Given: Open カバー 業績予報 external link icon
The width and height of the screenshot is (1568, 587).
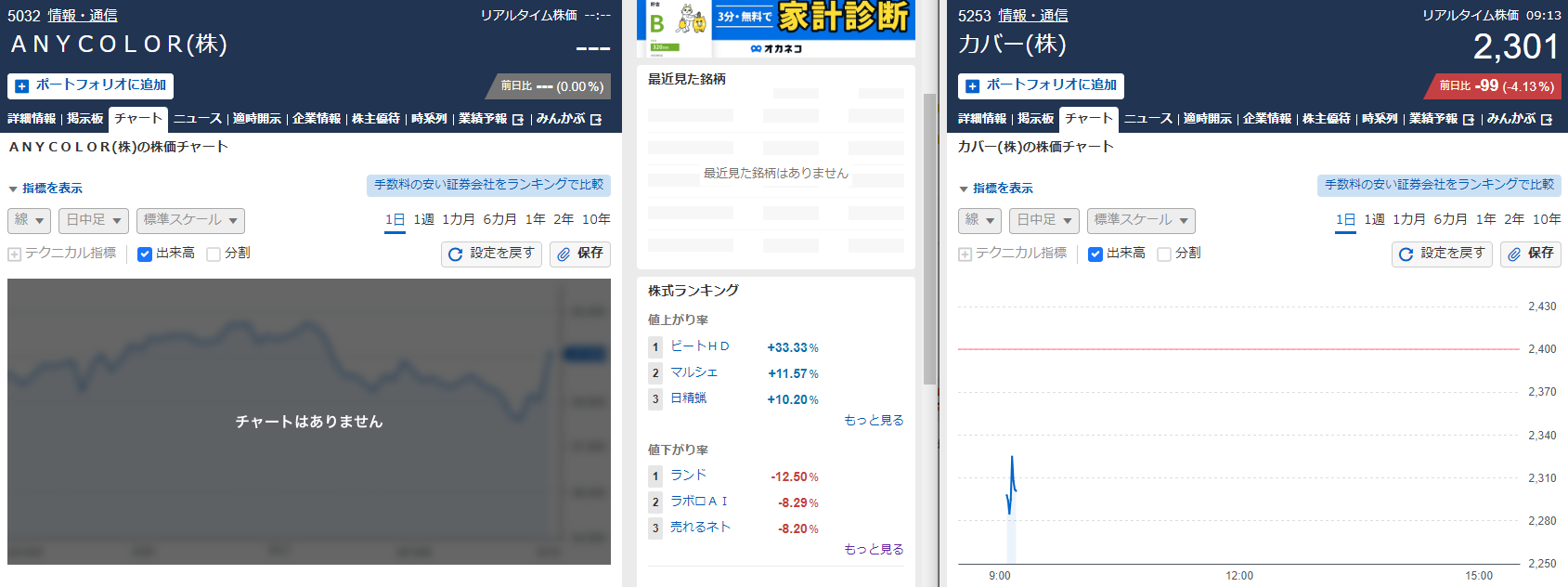Looking at the screenshot, I should tap(1469, 120).
